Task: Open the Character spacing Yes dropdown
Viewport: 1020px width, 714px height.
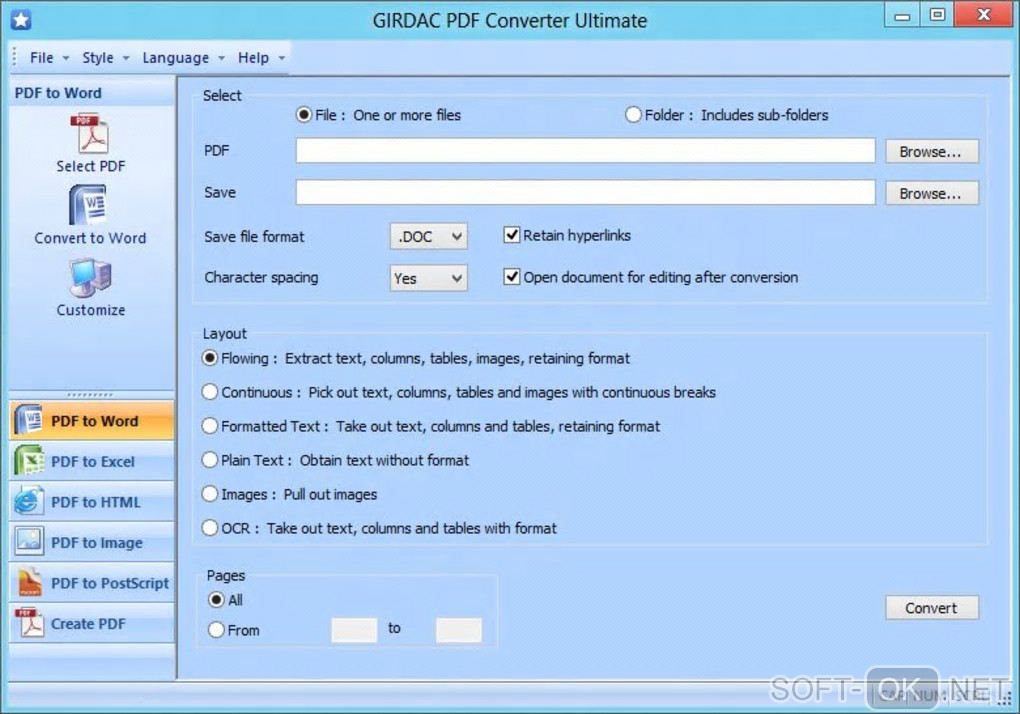Action: coord(428,278)
